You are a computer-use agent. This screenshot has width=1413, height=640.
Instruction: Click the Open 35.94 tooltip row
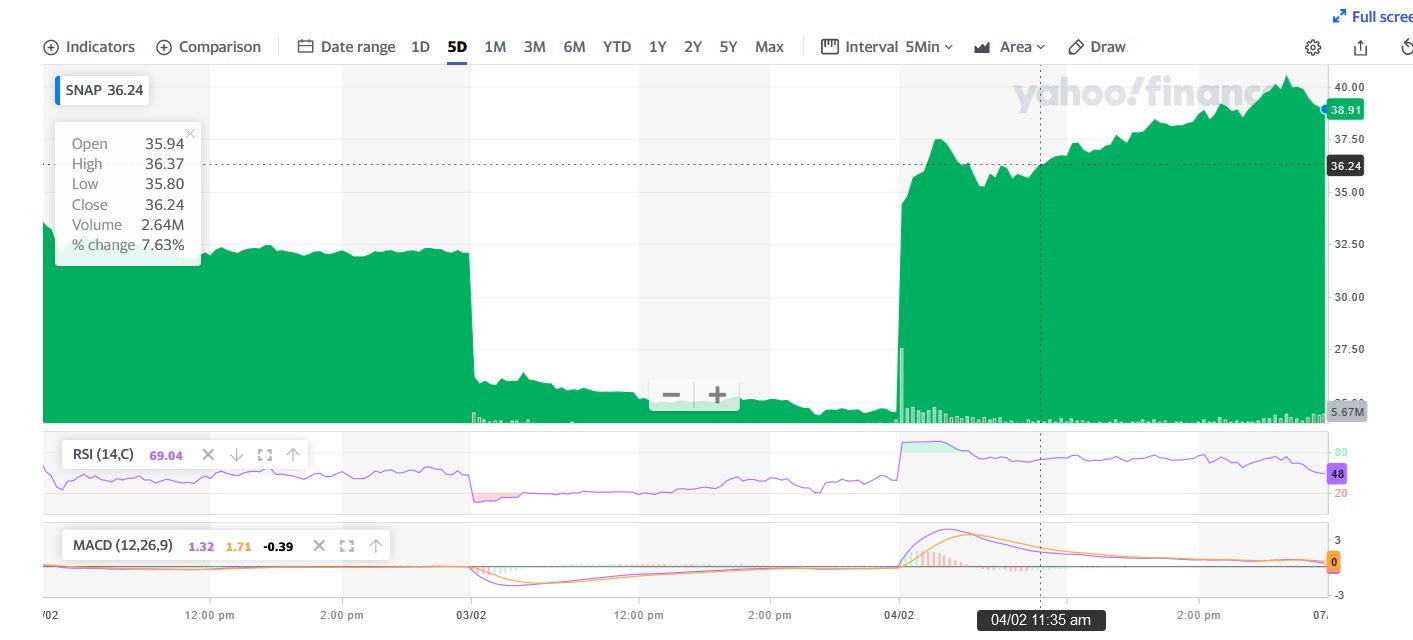coord(128,144)
